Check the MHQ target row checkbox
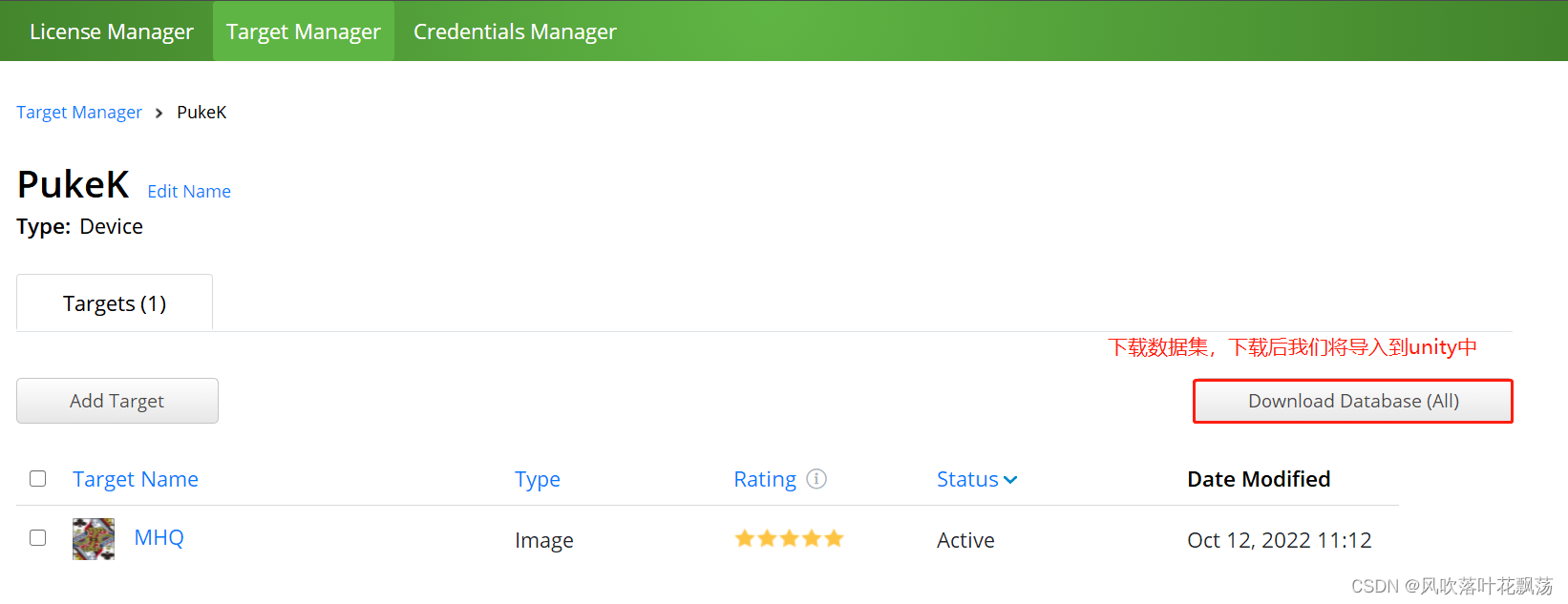The width and height of the screenshot is (1568, 604). click(x=38, y=538)
